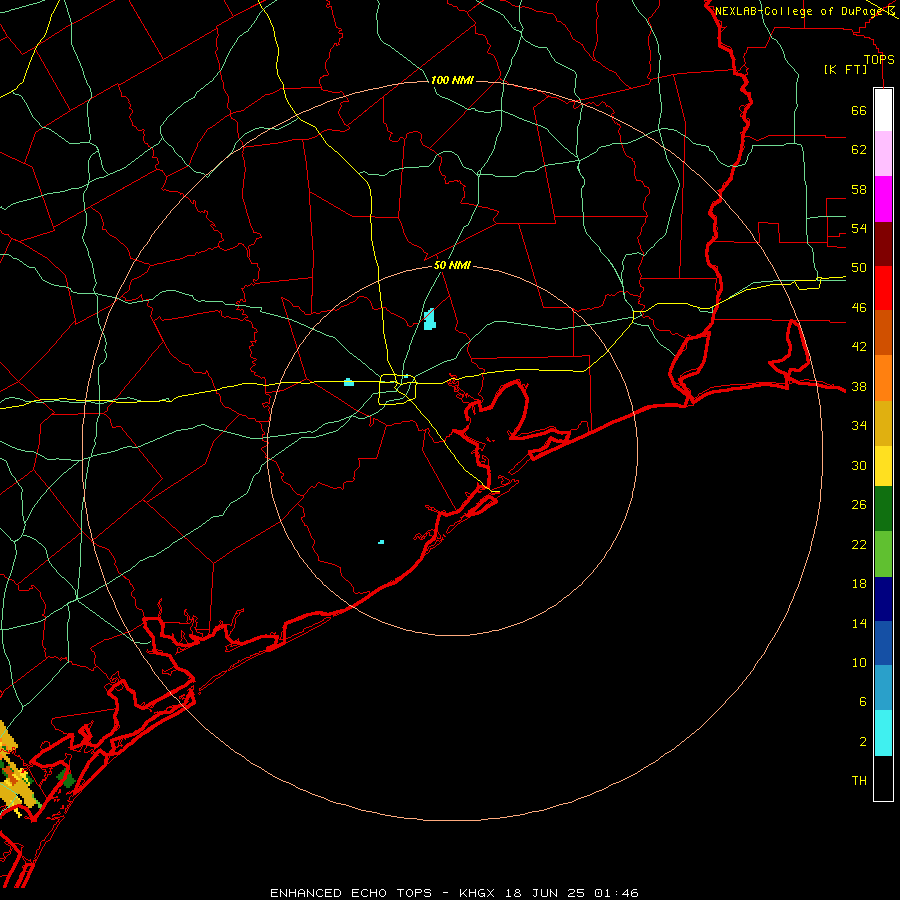Click the '14' legend value
This screenshot has height=900, width=900.
[x=859, y=623]
